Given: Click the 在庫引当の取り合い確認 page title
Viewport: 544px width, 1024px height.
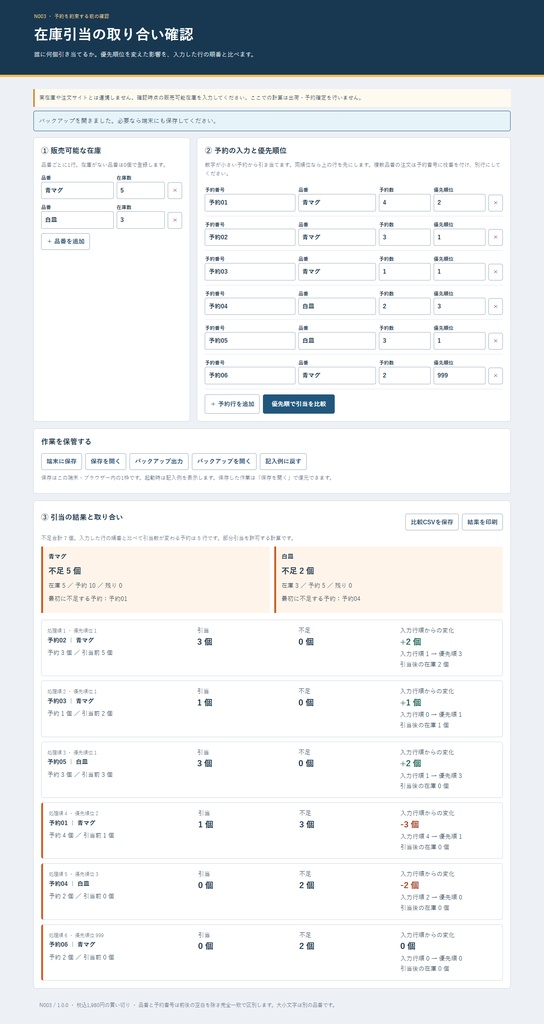Looking at the screenshot, I should click(x=114, y=35).
